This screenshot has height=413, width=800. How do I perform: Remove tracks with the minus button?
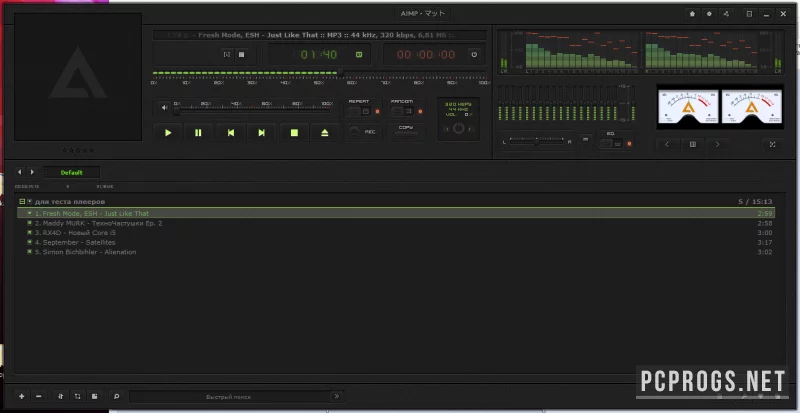(38, 396)
